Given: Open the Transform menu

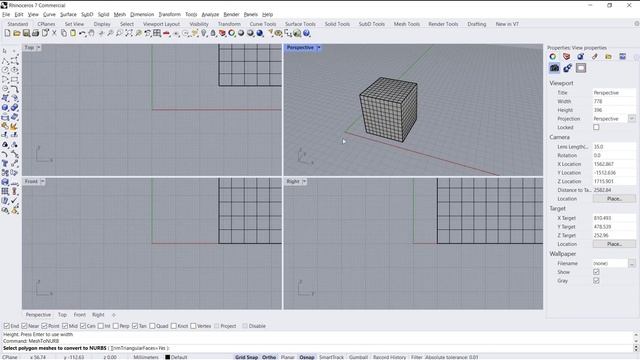Looking at the screenshot, I should click(x=169, y=14).
